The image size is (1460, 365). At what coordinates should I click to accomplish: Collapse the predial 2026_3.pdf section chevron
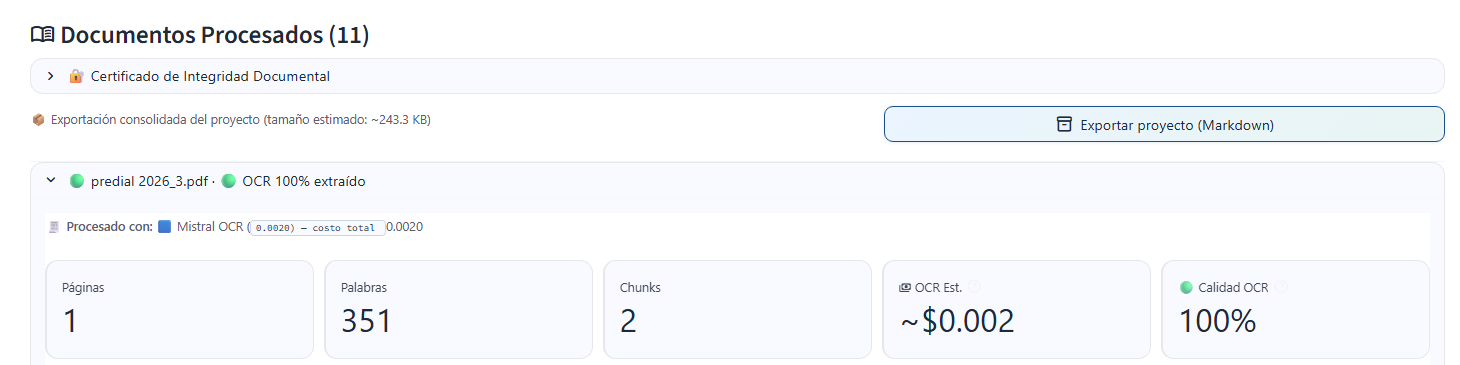tap(50, 181)
